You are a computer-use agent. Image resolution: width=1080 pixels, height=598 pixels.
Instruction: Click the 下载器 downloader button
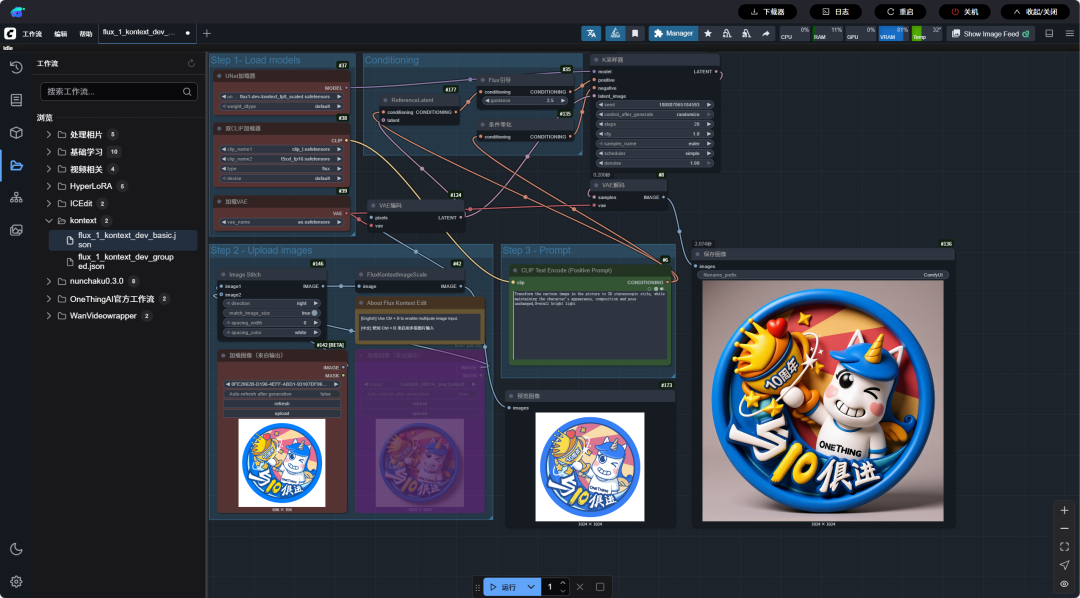click(767, 12)
